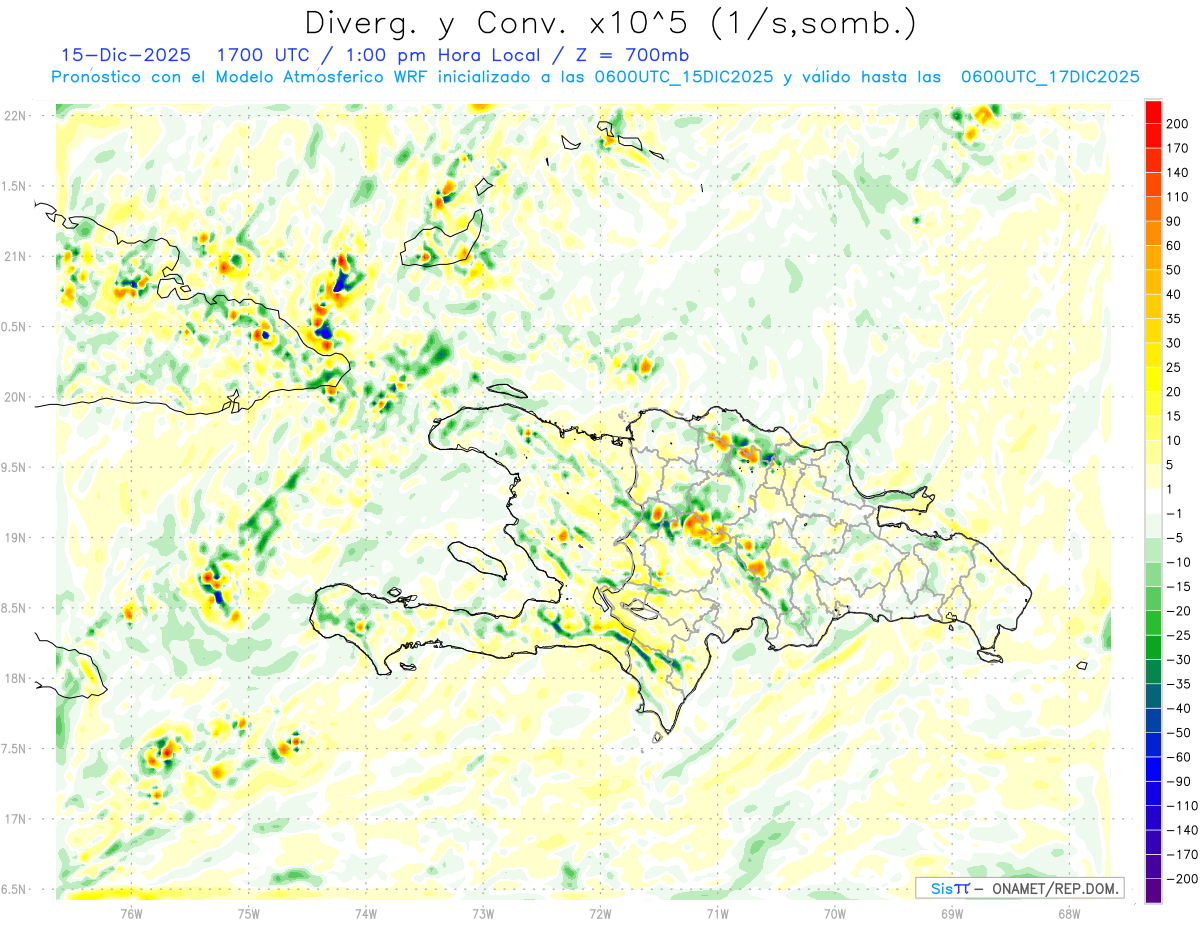Viewport: 1200px width, 927px height.
Task: Pick the red top segment of the color bar
Action: point(1154,111)
